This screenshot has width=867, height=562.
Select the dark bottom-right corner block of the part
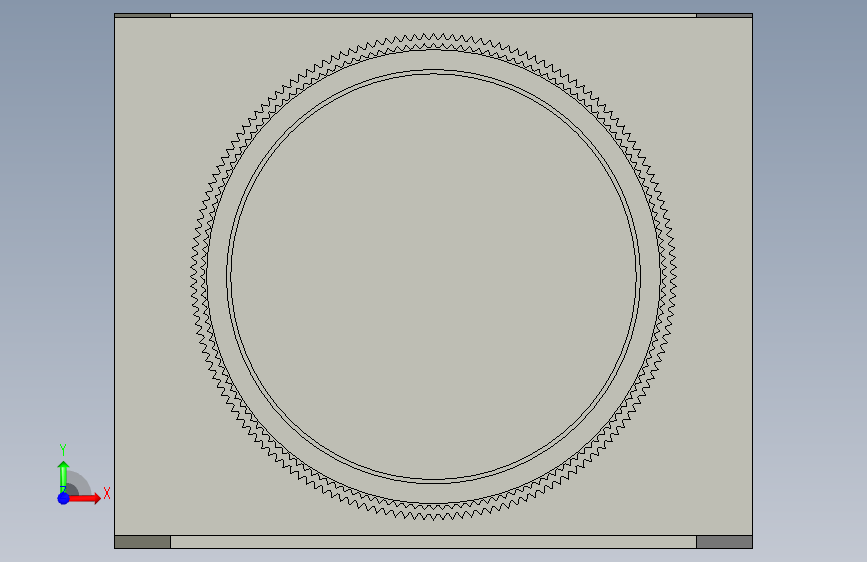tap(724, 542)
